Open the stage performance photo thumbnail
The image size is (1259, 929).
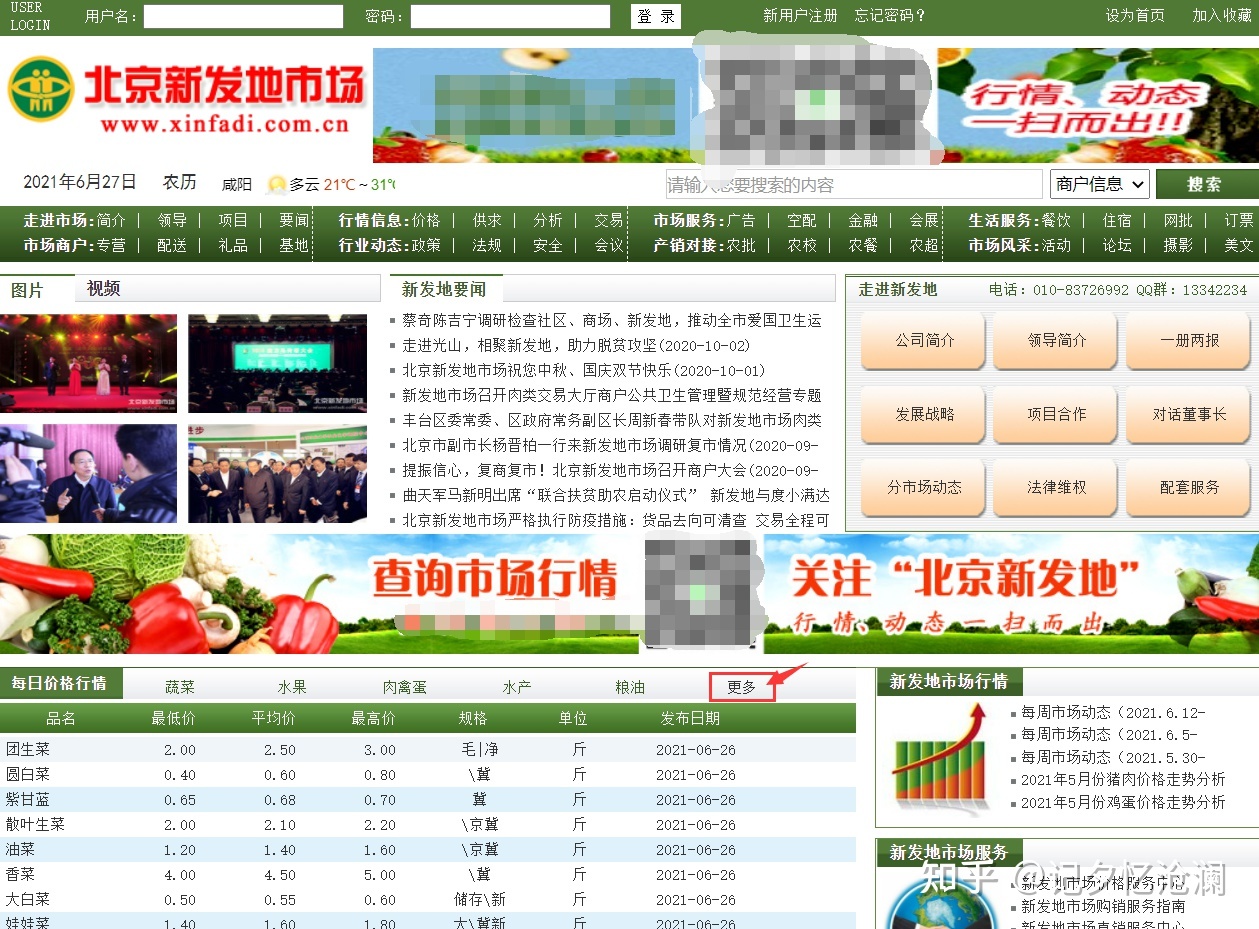click(x=88, y=363)
